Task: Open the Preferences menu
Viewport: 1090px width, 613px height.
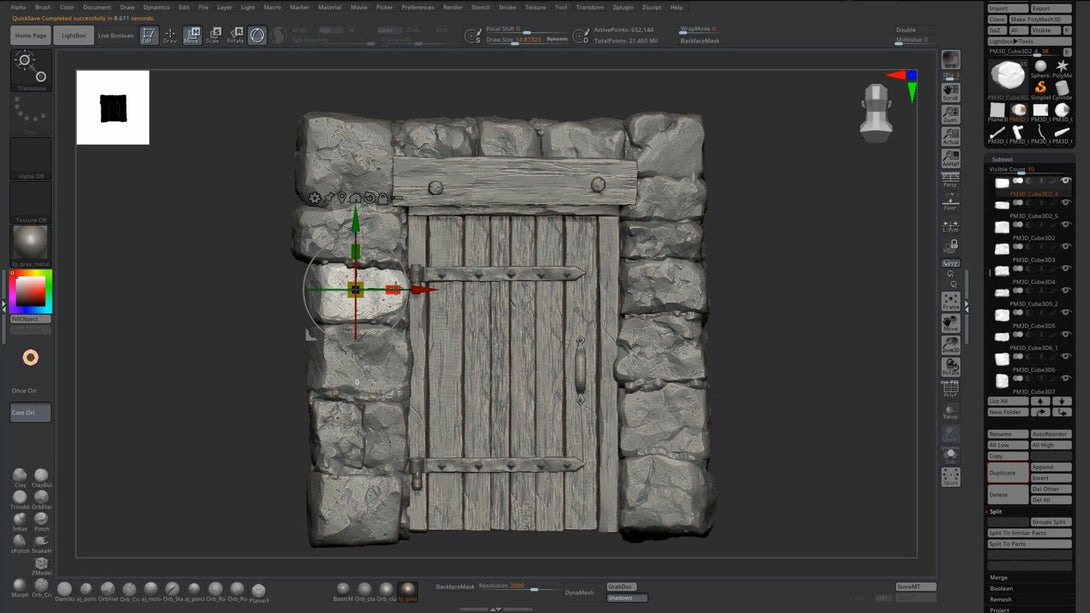Action: 418,7
